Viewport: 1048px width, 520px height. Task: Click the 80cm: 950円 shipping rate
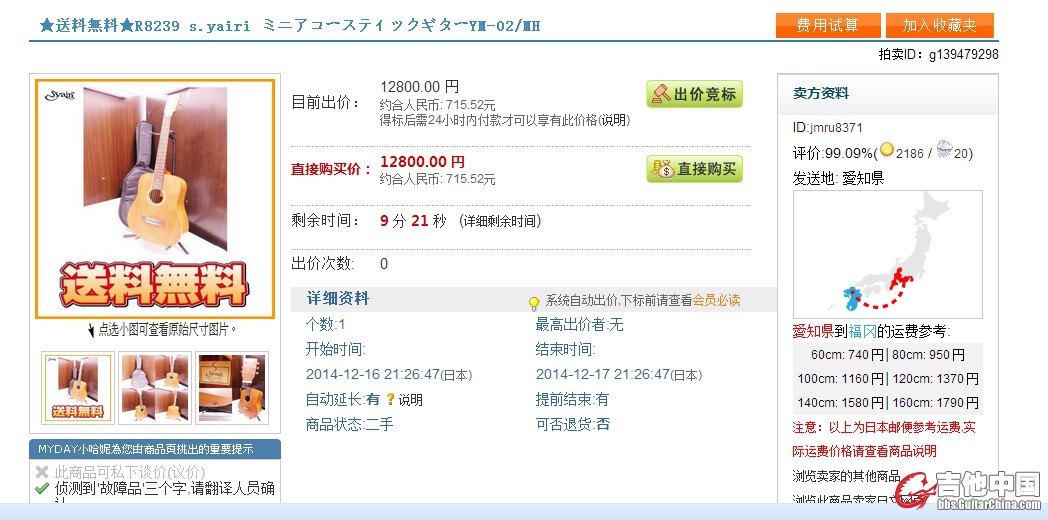928,355
